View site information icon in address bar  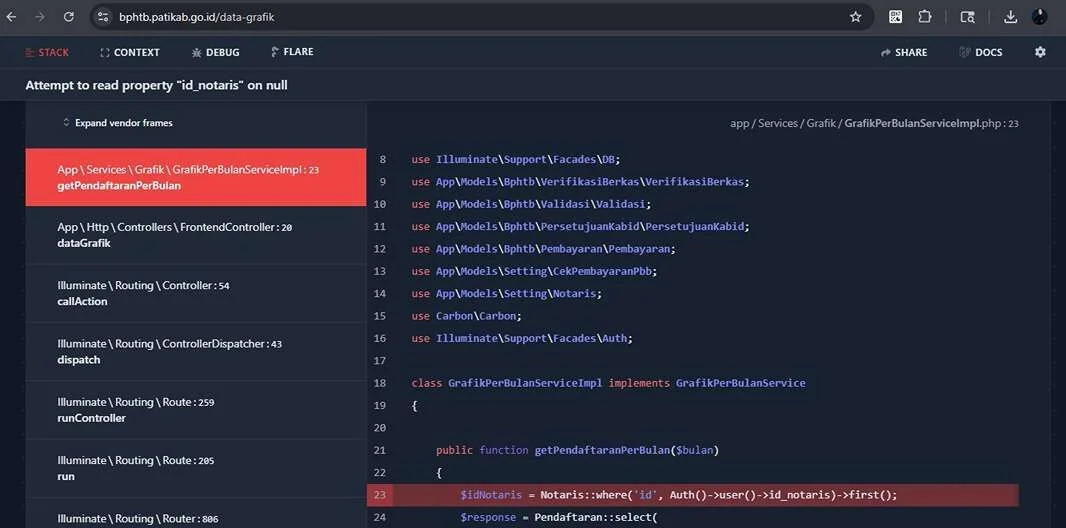(103, 17)
